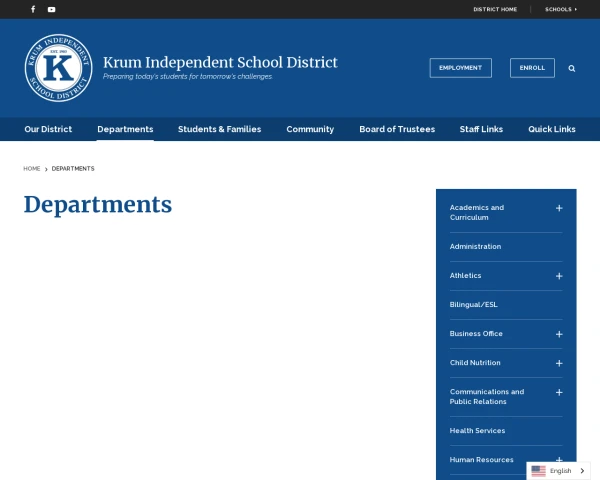Open the Board of Trustees menu
Screen dimensions: 600x480
397,129
